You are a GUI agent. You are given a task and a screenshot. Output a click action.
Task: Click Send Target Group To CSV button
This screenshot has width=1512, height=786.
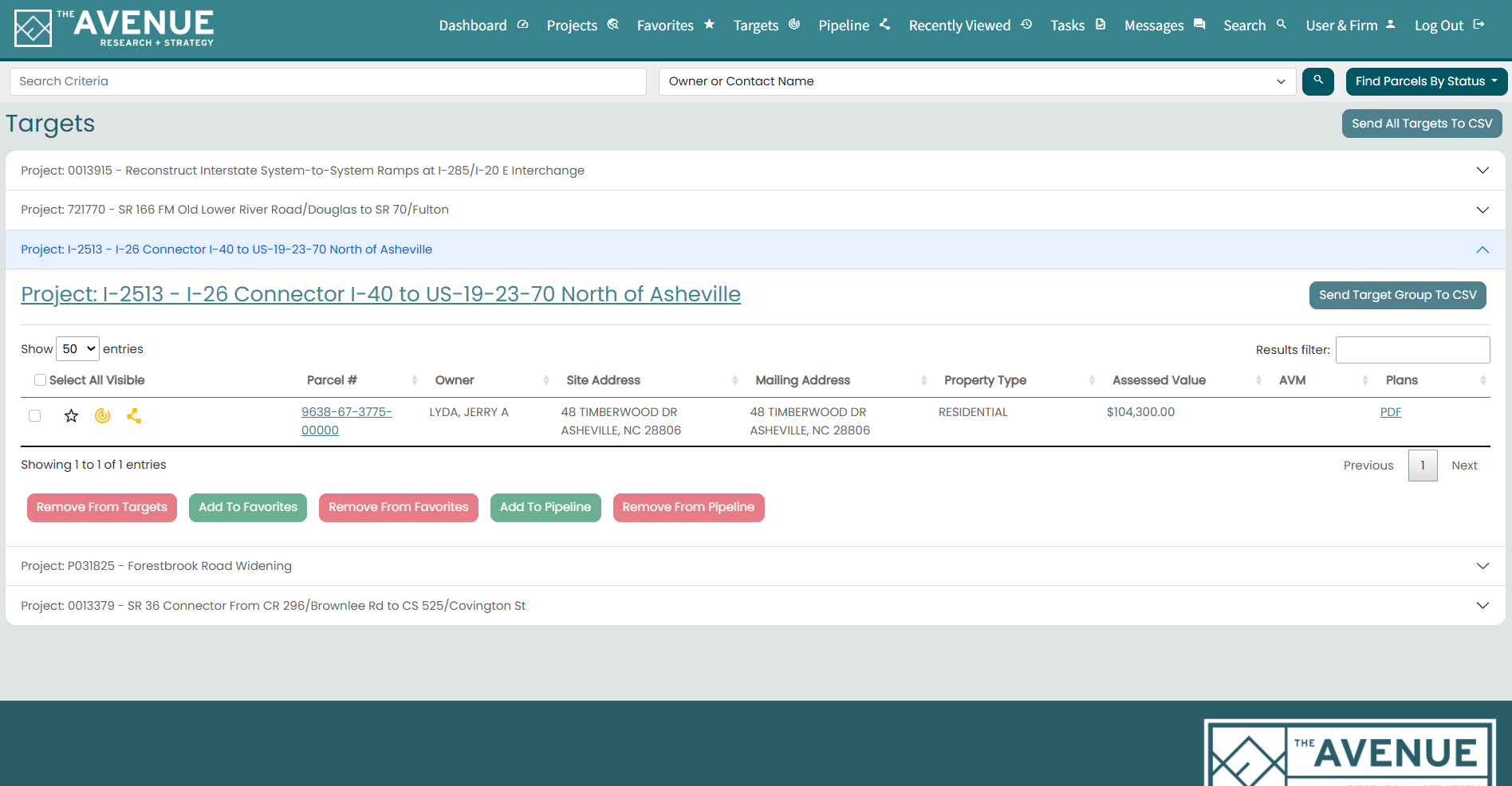pyautogui.click(x=1397, y=295)
